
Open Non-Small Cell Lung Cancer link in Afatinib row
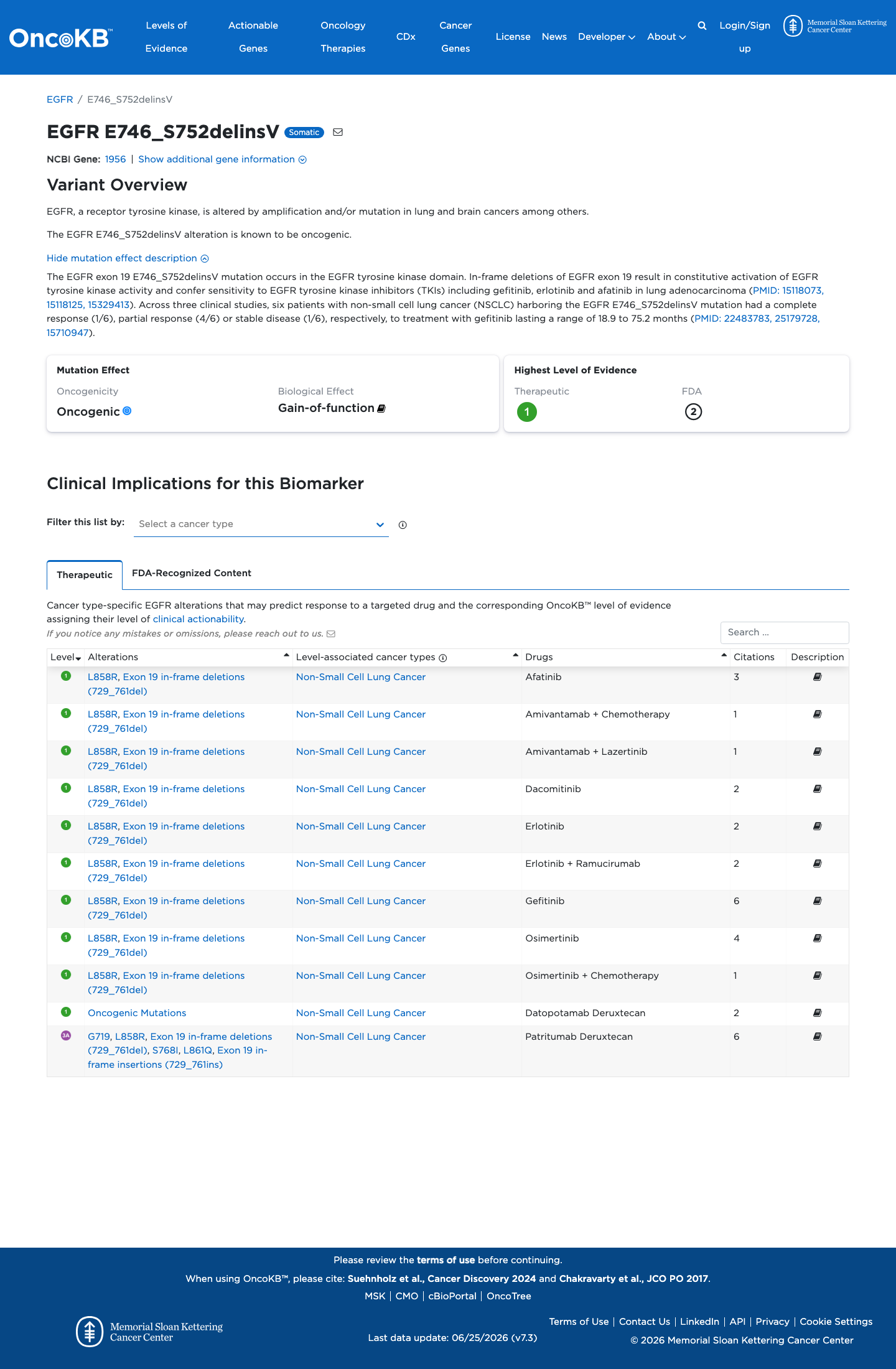pos(361,677)
